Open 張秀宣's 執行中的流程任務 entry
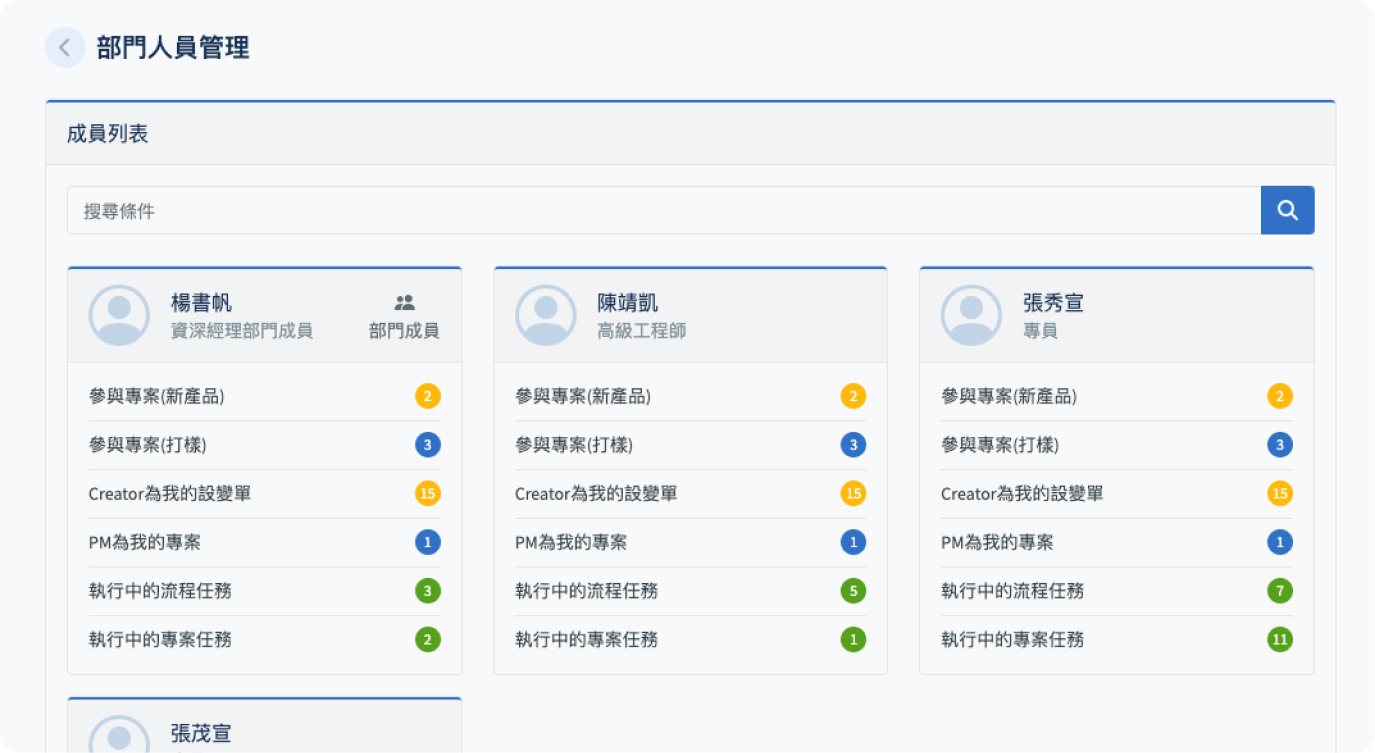This screenshot has width=1375, height=753. [1012, 591]
